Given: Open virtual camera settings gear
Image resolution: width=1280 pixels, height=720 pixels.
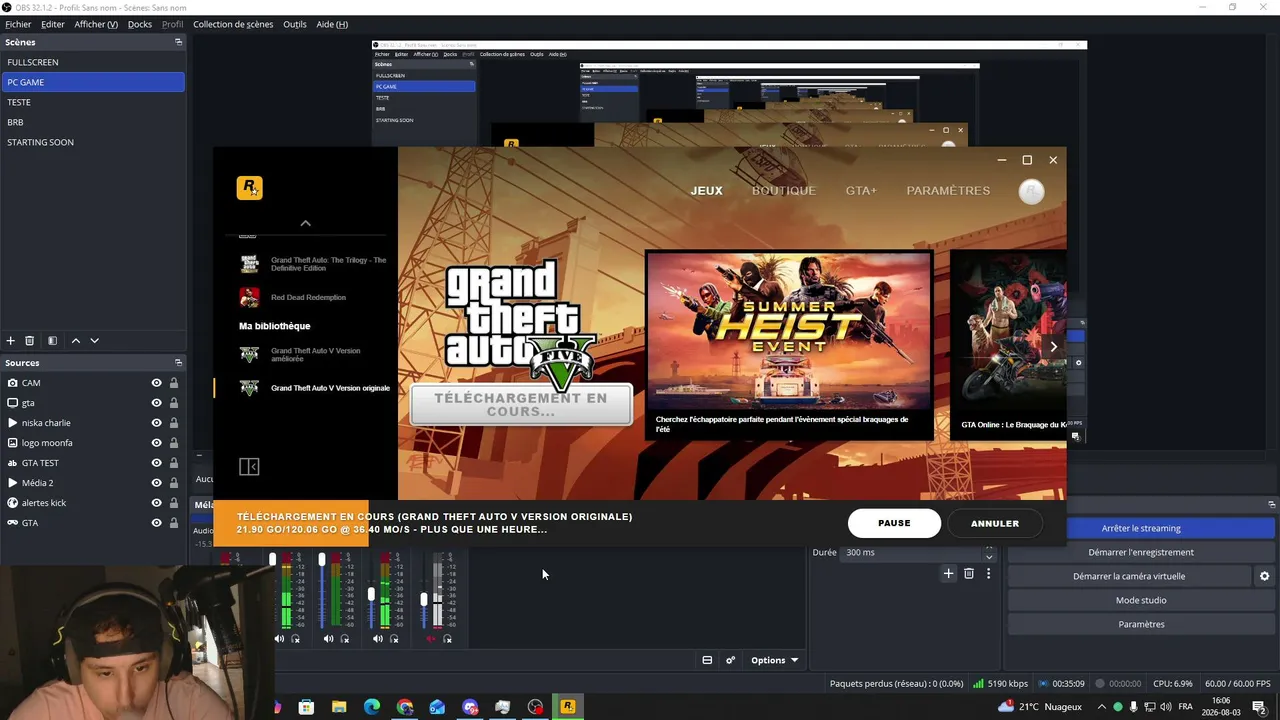Looking at the screenshot, I should [1264, 576].
